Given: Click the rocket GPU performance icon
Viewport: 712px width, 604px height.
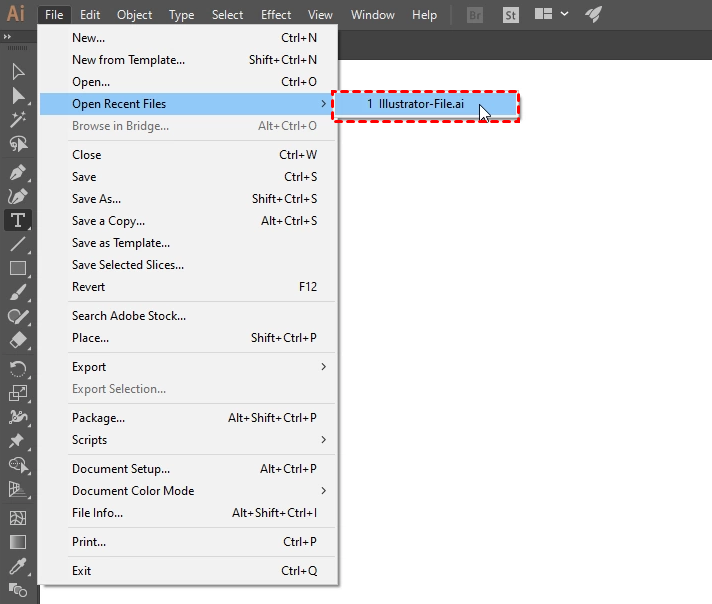Looking at the screenshot, I should (x=594, y=15).
